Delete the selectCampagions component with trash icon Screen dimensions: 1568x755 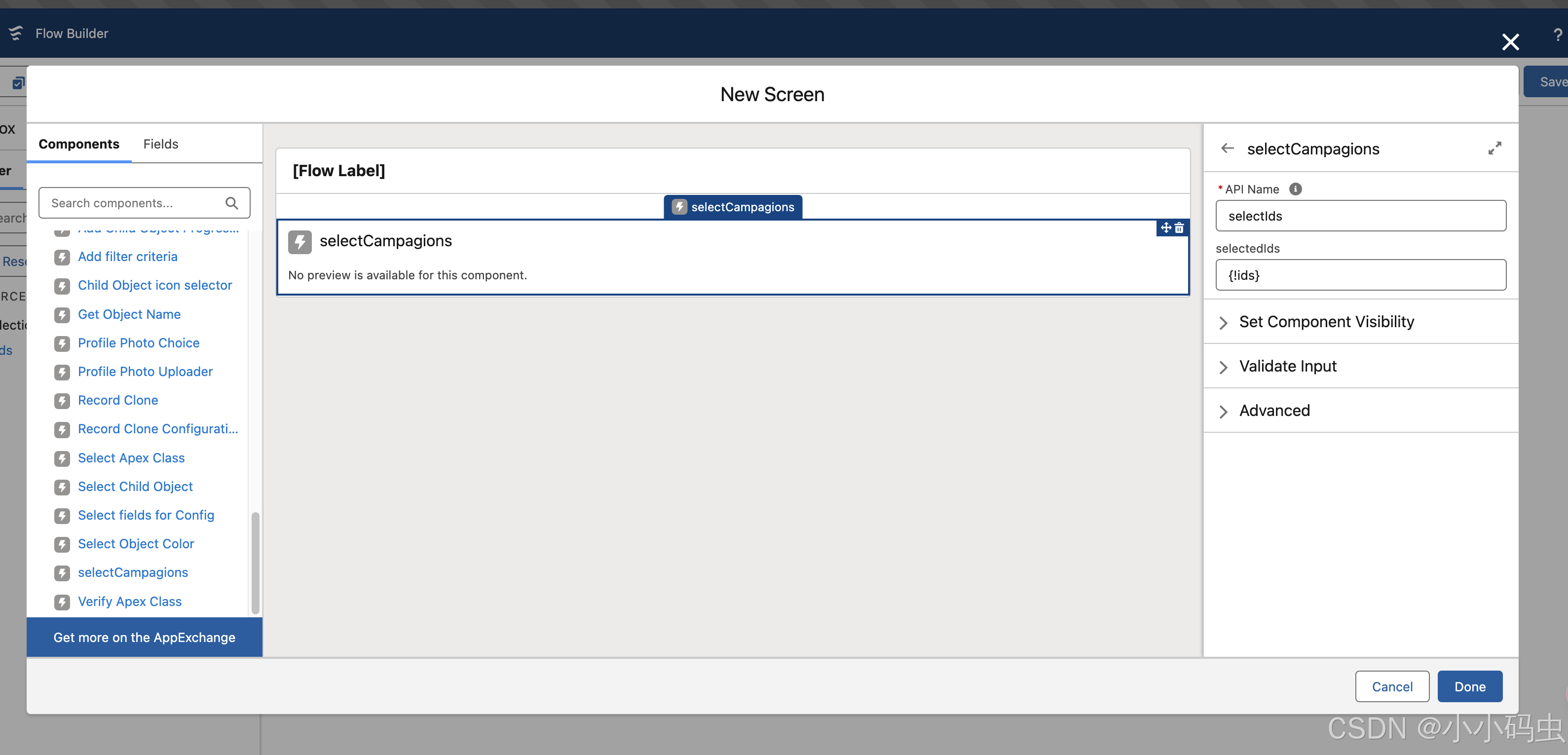point(1179,227)
